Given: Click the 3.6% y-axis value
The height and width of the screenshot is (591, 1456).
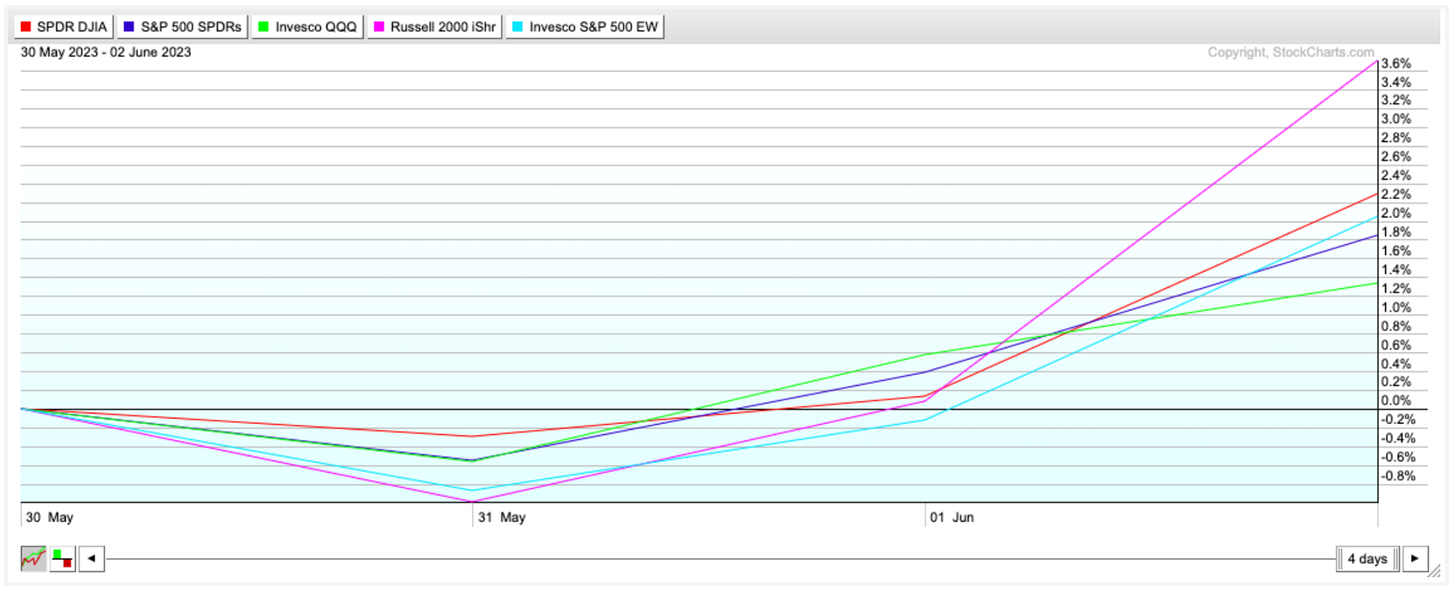Looking at the screenshot, I should coord(1396,63).
